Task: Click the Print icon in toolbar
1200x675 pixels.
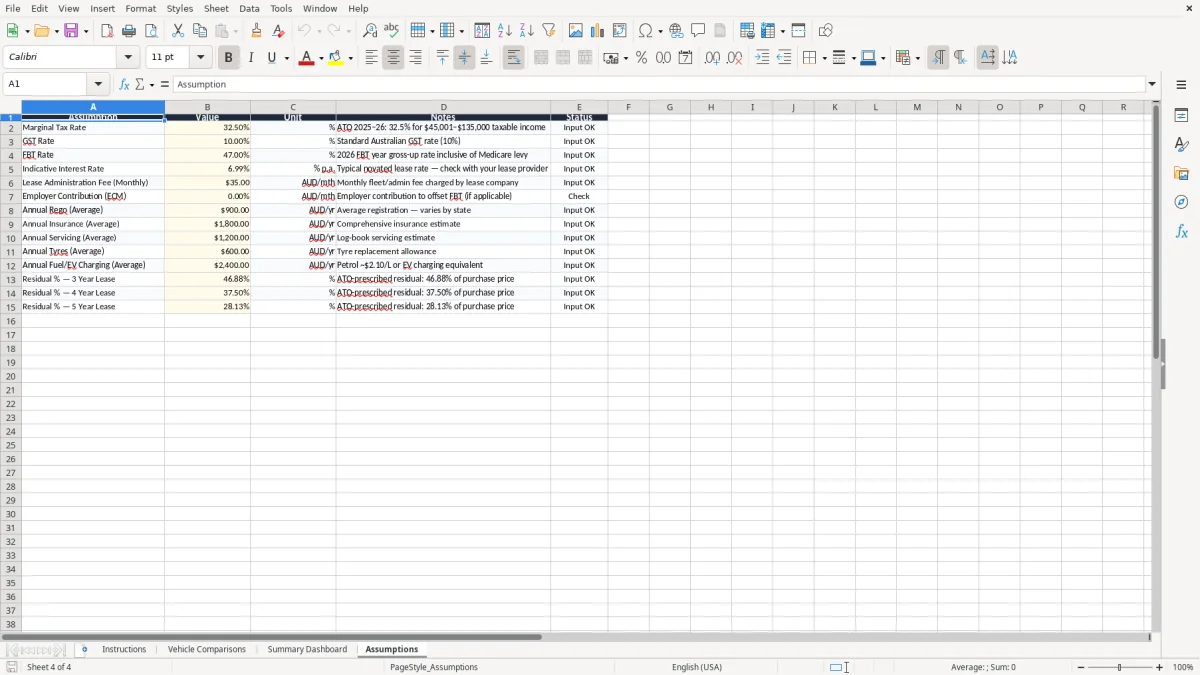Action: point(129,31)
